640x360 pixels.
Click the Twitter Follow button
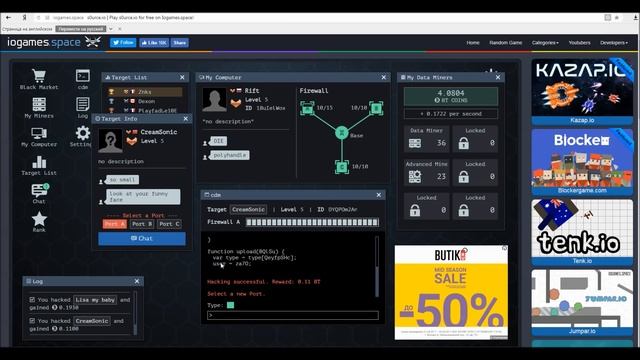[x=123, y=43]
